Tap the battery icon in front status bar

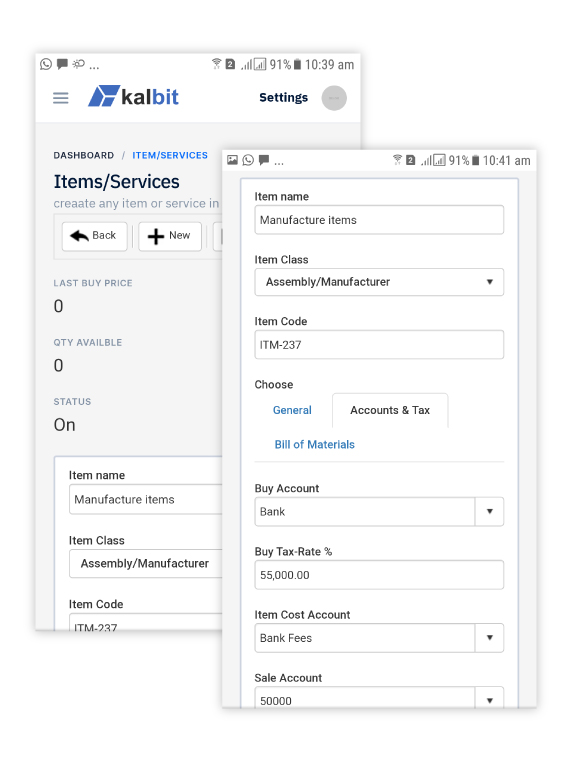pyautogui.click(x=476, y=160)
